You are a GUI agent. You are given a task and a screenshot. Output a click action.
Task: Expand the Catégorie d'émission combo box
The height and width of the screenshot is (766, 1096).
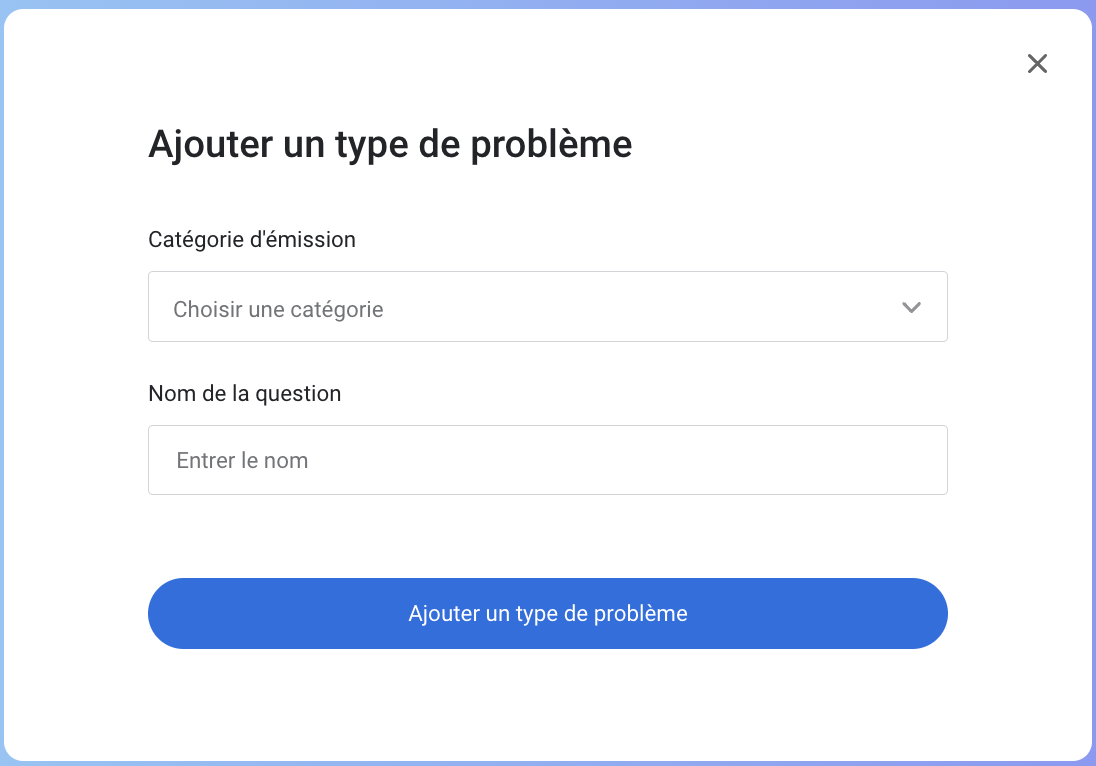(547, 307)
